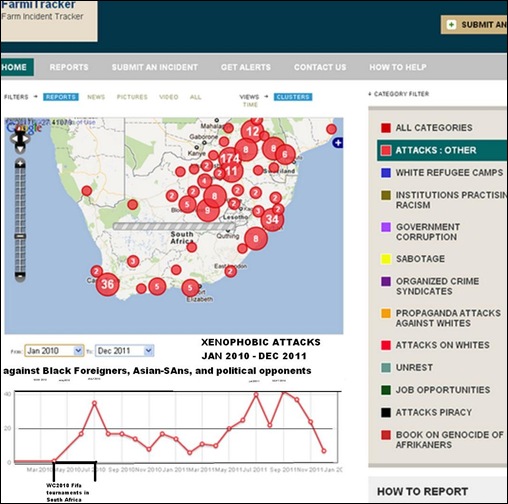The width and height of the screenshot is (508, 504).
Task: Click the July 2010 peak chart point
Action: pos(95,403)
